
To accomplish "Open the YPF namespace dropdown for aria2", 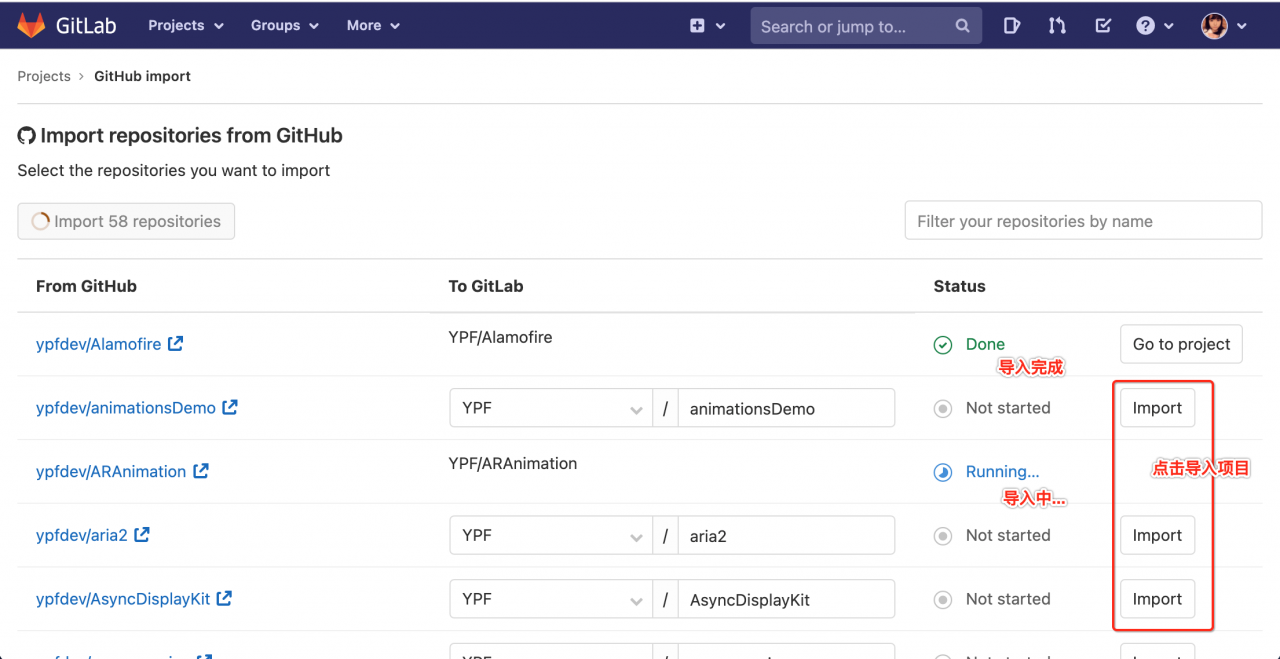I will (550, 535).
